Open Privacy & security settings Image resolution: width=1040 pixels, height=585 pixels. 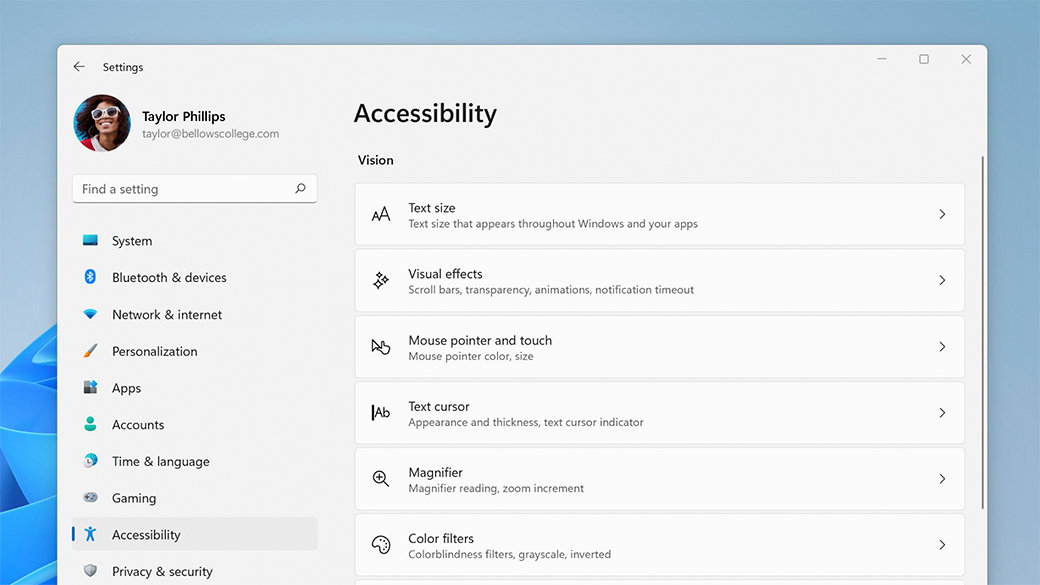tap(194, 570)
